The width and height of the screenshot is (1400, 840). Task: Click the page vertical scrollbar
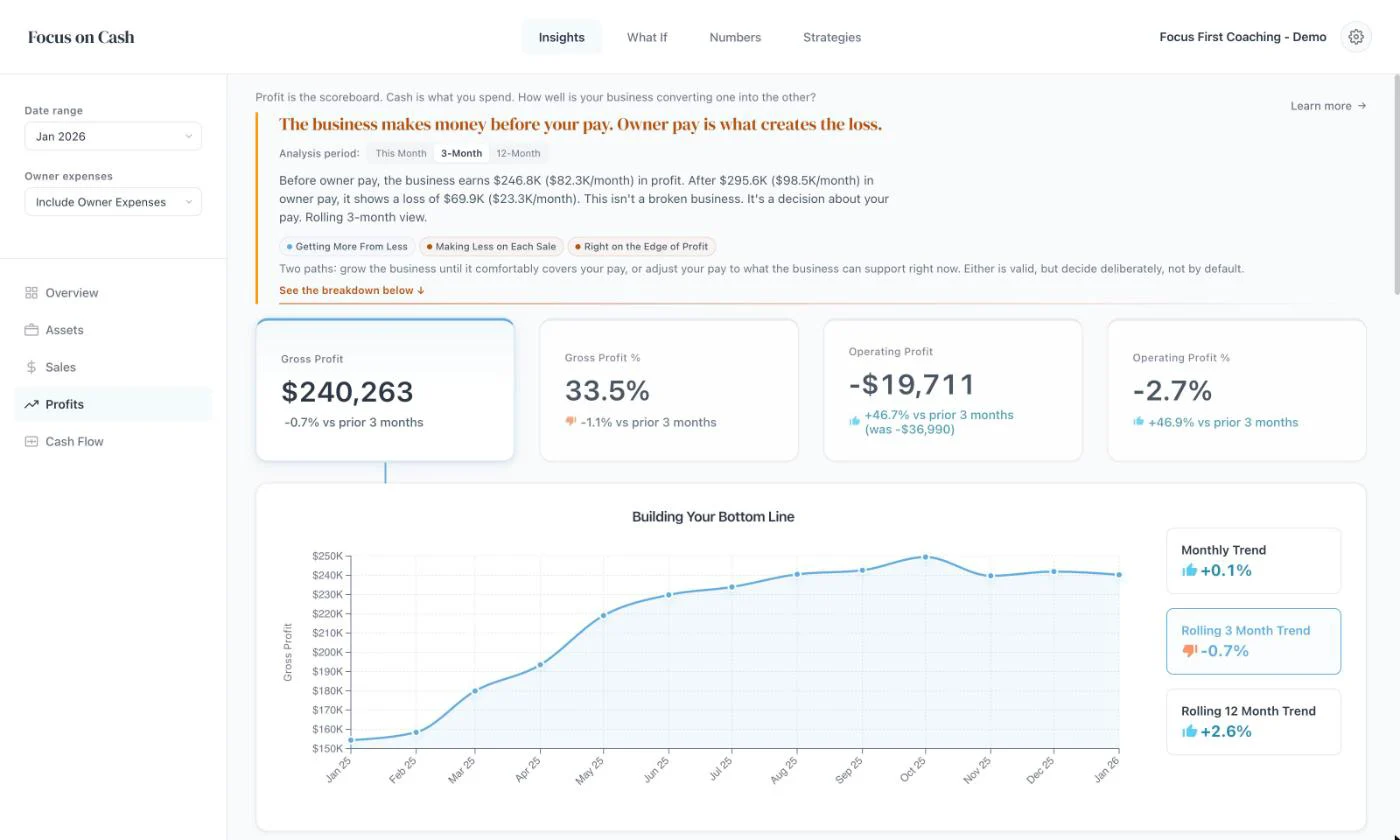pos(1395,184)
